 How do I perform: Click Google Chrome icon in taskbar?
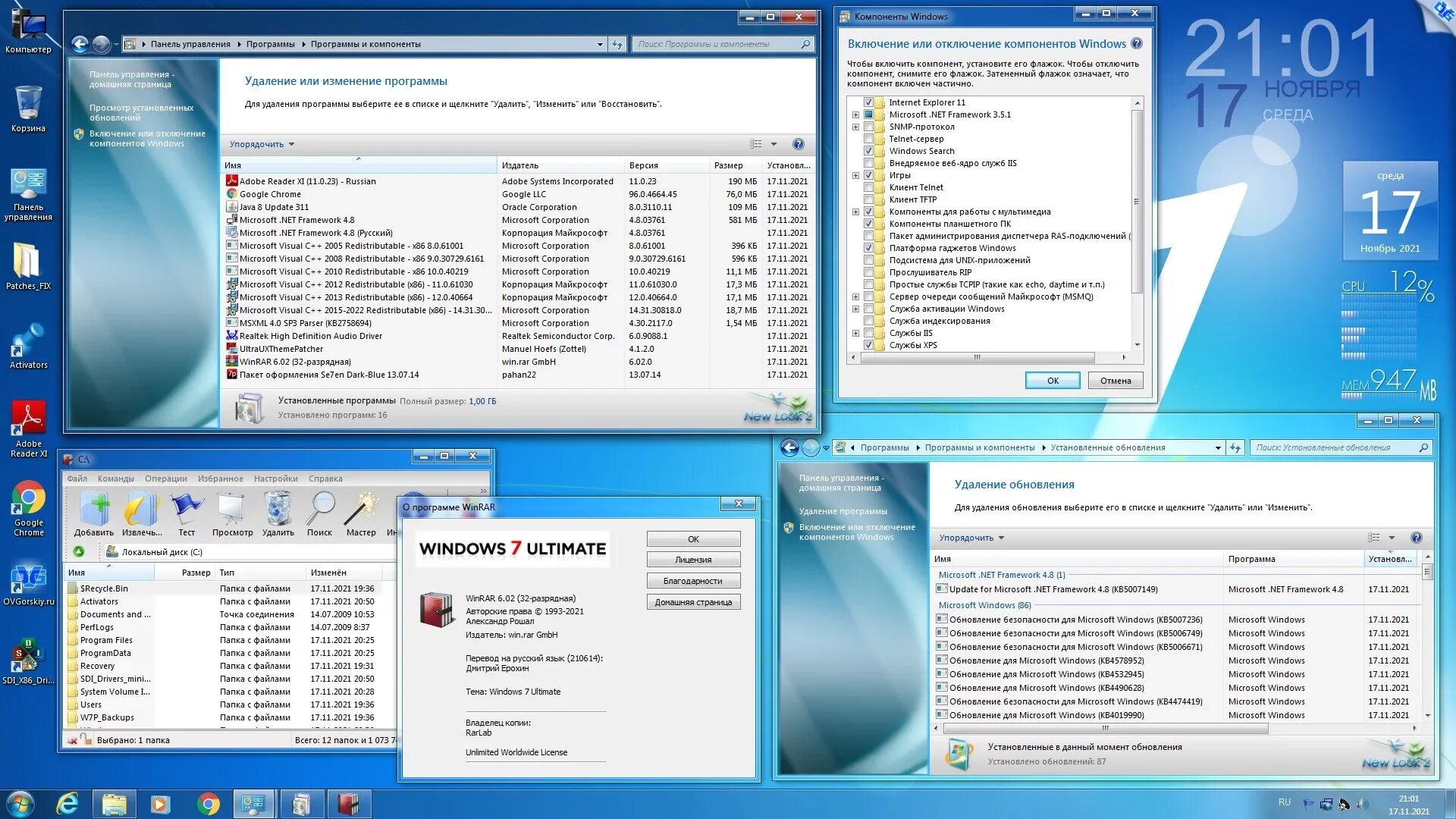(x=208, y=804)
